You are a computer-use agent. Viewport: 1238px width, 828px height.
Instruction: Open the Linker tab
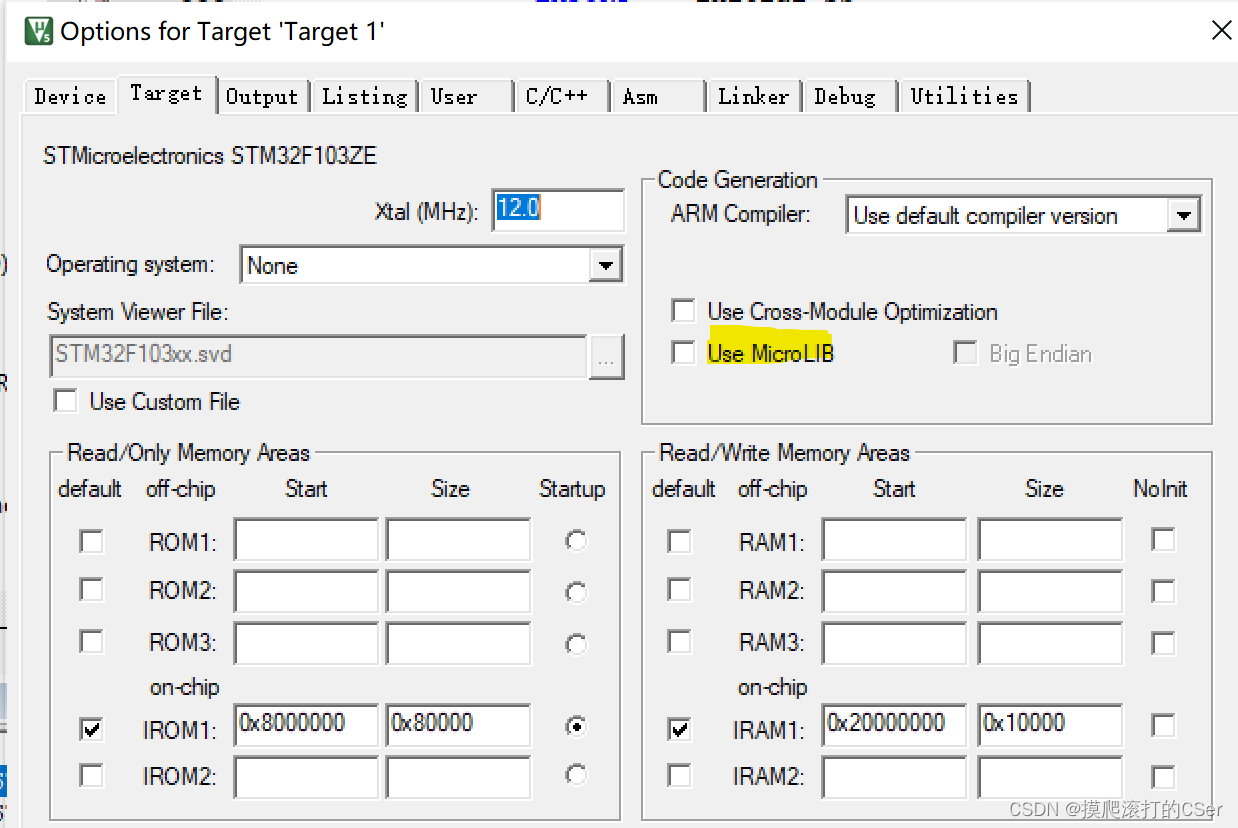753,97
